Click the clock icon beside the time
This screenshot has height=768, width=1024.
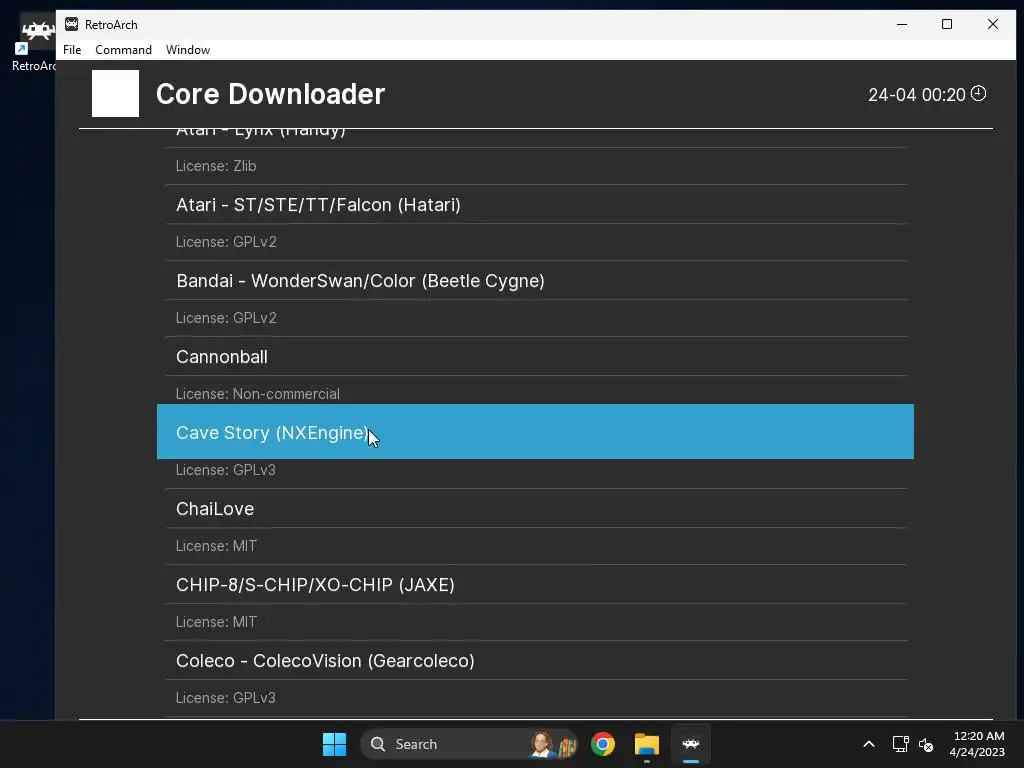point(978,93)
